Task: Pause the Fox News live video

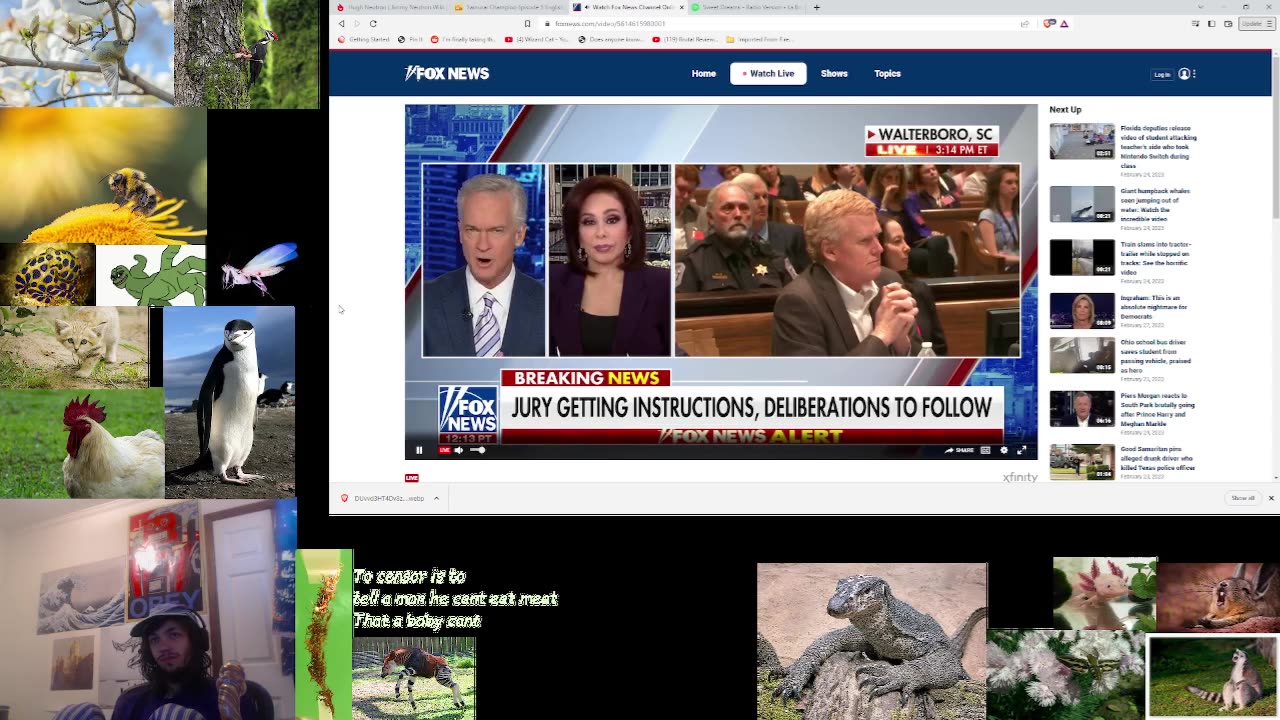Action: point(419,450)
